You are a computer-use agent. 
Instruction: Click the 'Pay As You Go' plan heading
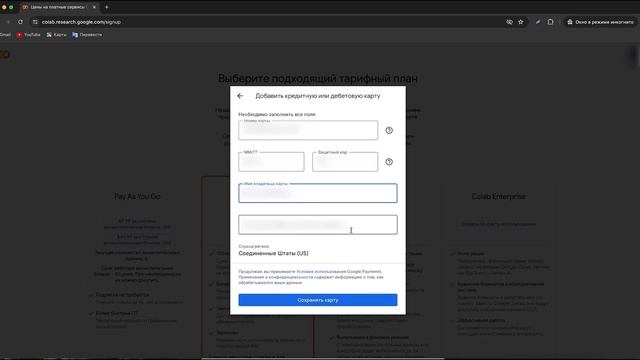click(x=137, y=196)
